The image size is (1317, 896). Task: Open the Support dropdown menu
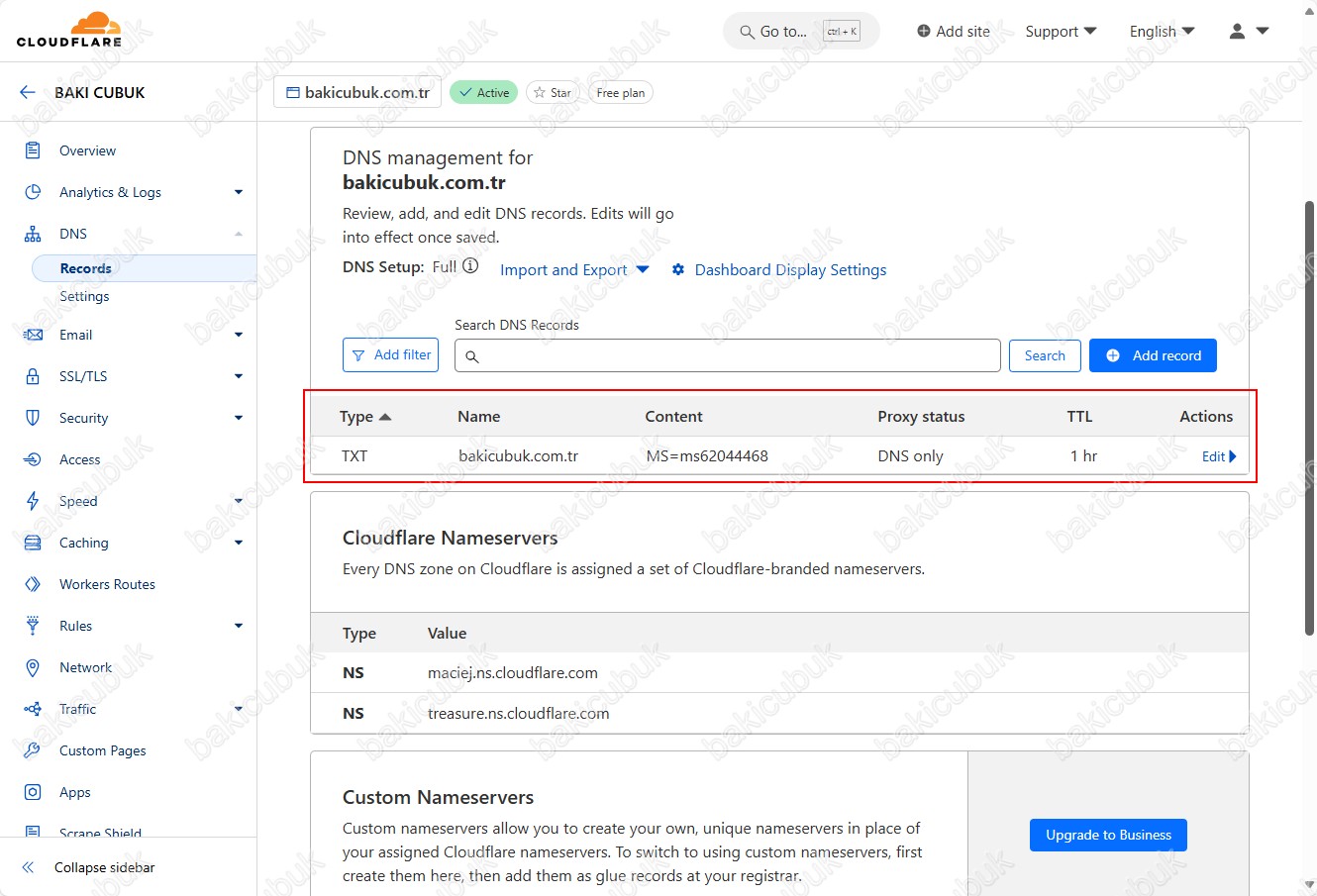click(1061, 32)
